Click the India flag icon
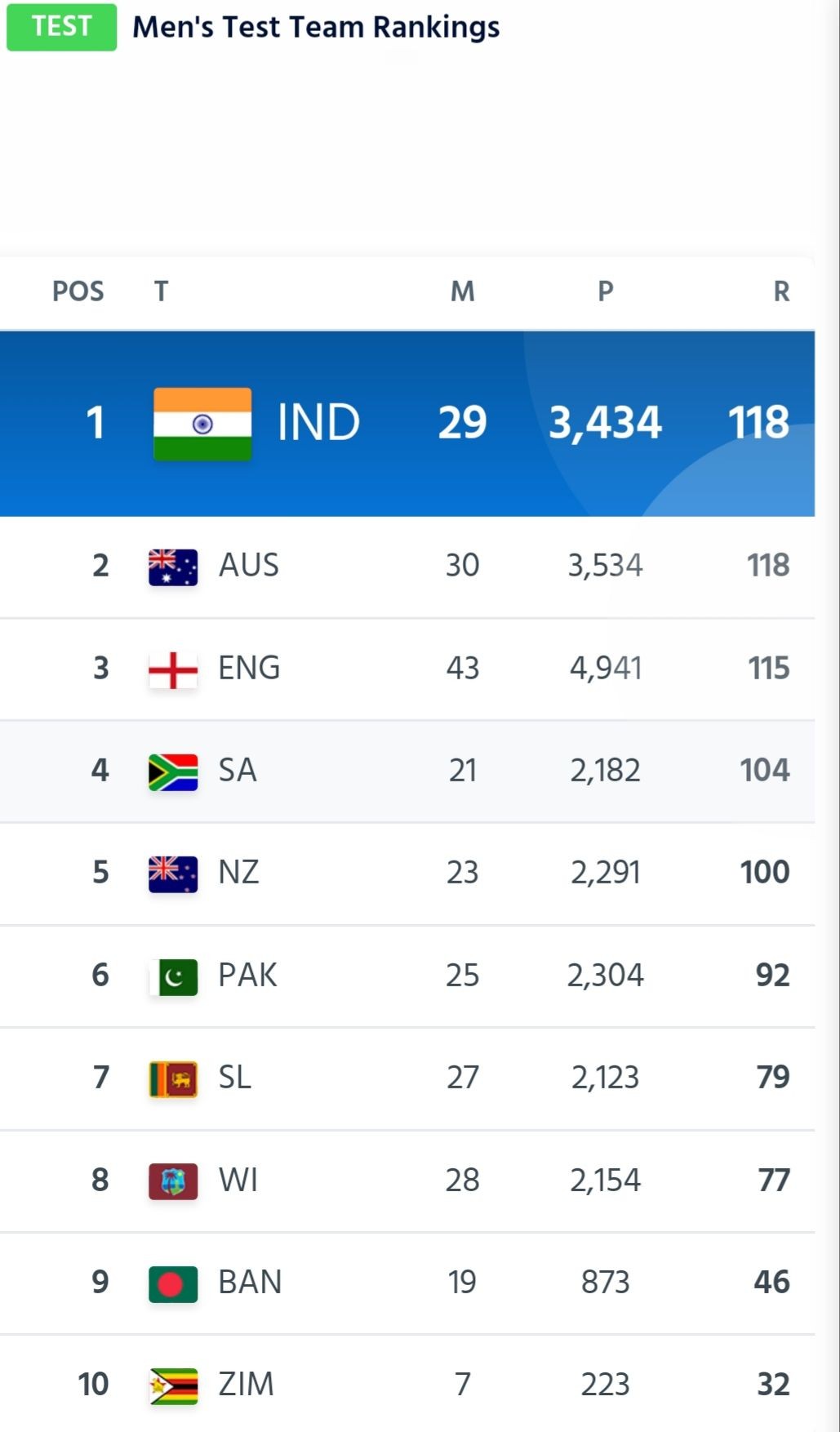Viewport: 840px width, 1432px height. tap(202, 424)
